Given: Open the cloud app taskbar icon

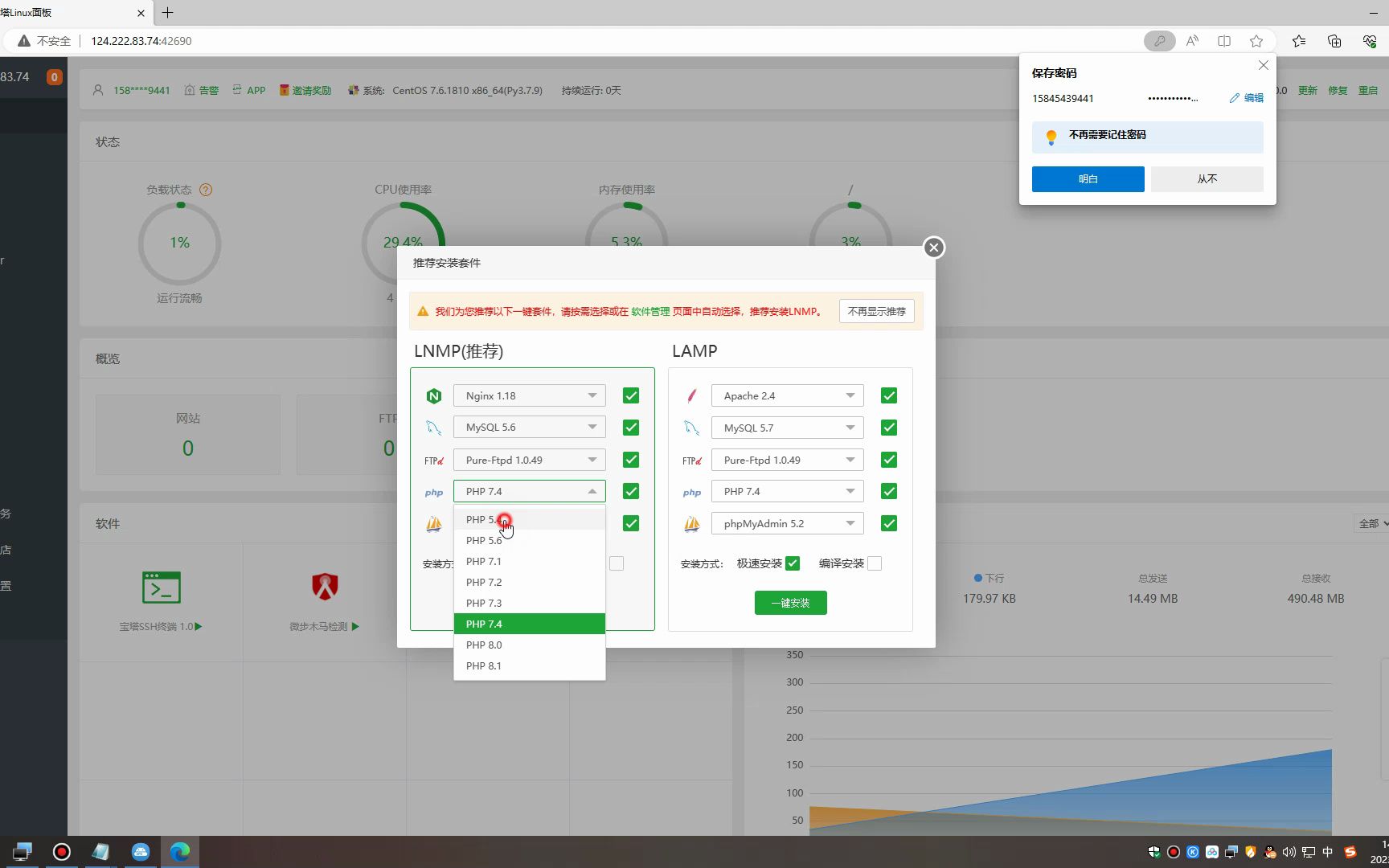Looking at the screenshot, I should [141, 852].
